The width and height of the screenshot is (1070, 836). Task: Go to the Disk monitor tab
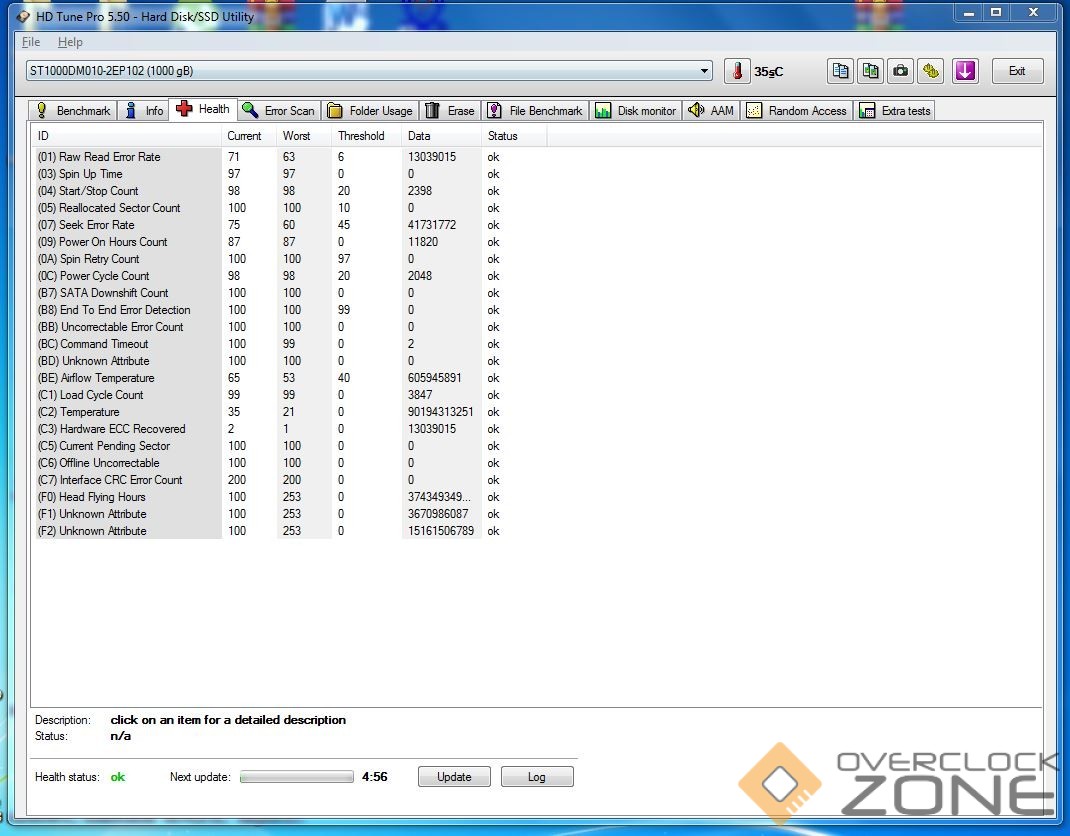(636, 111)
